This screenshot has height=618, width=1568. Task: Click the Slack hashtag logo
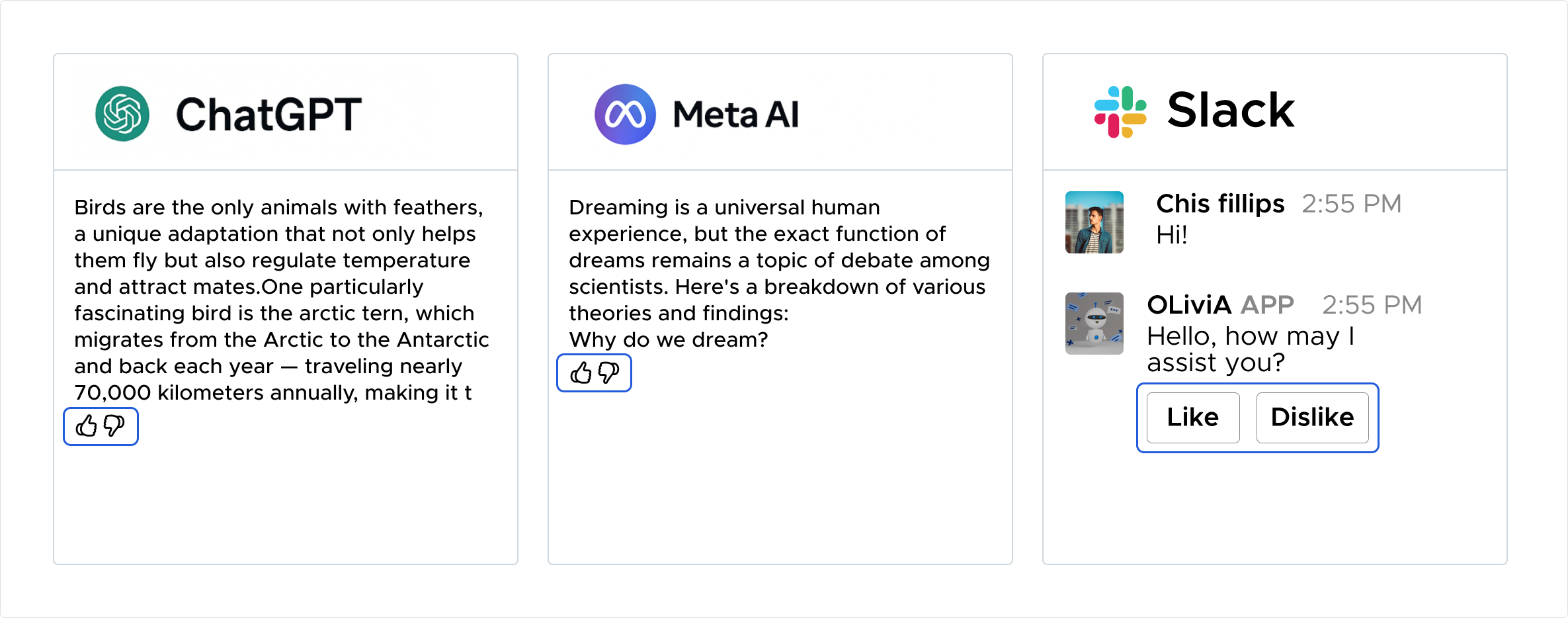1120,112
